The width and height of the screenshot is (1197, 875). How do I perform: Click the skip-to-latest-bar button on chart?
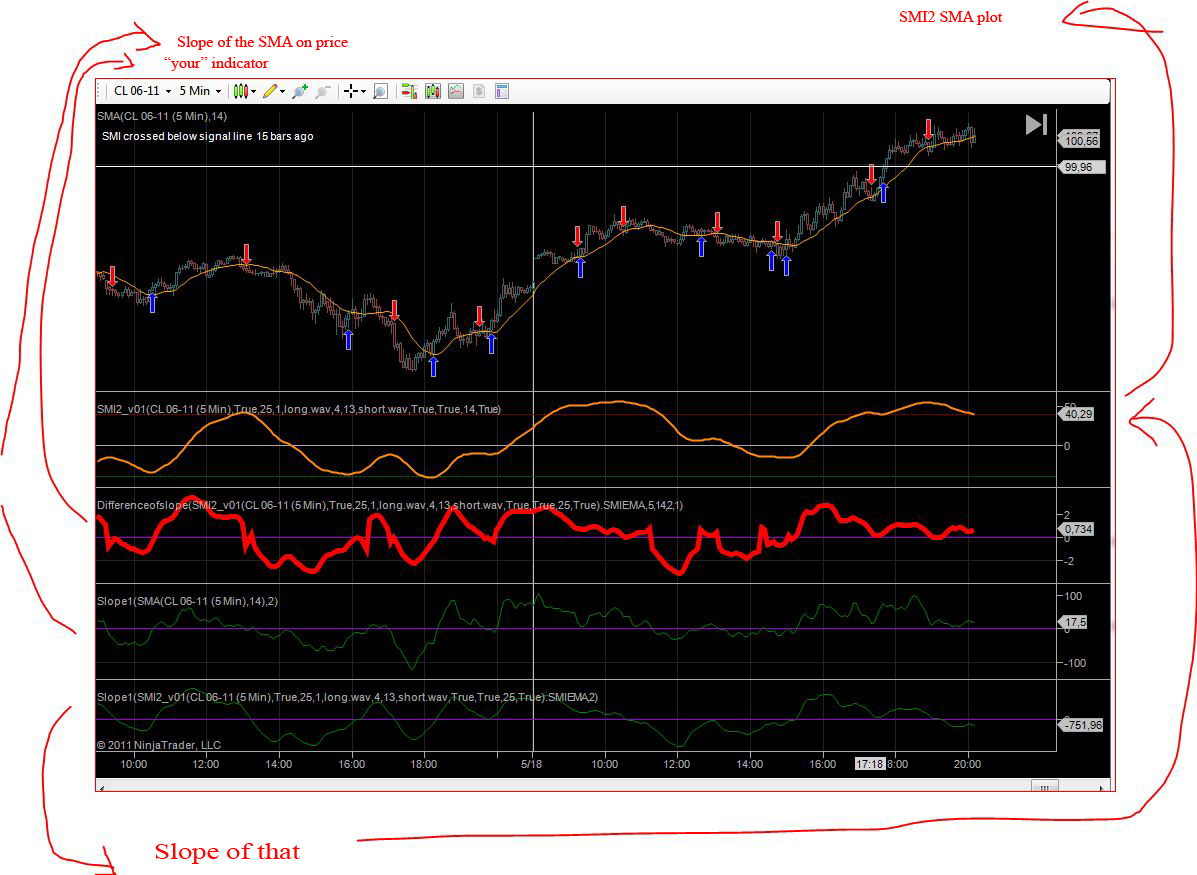[x=1036, y=124]
